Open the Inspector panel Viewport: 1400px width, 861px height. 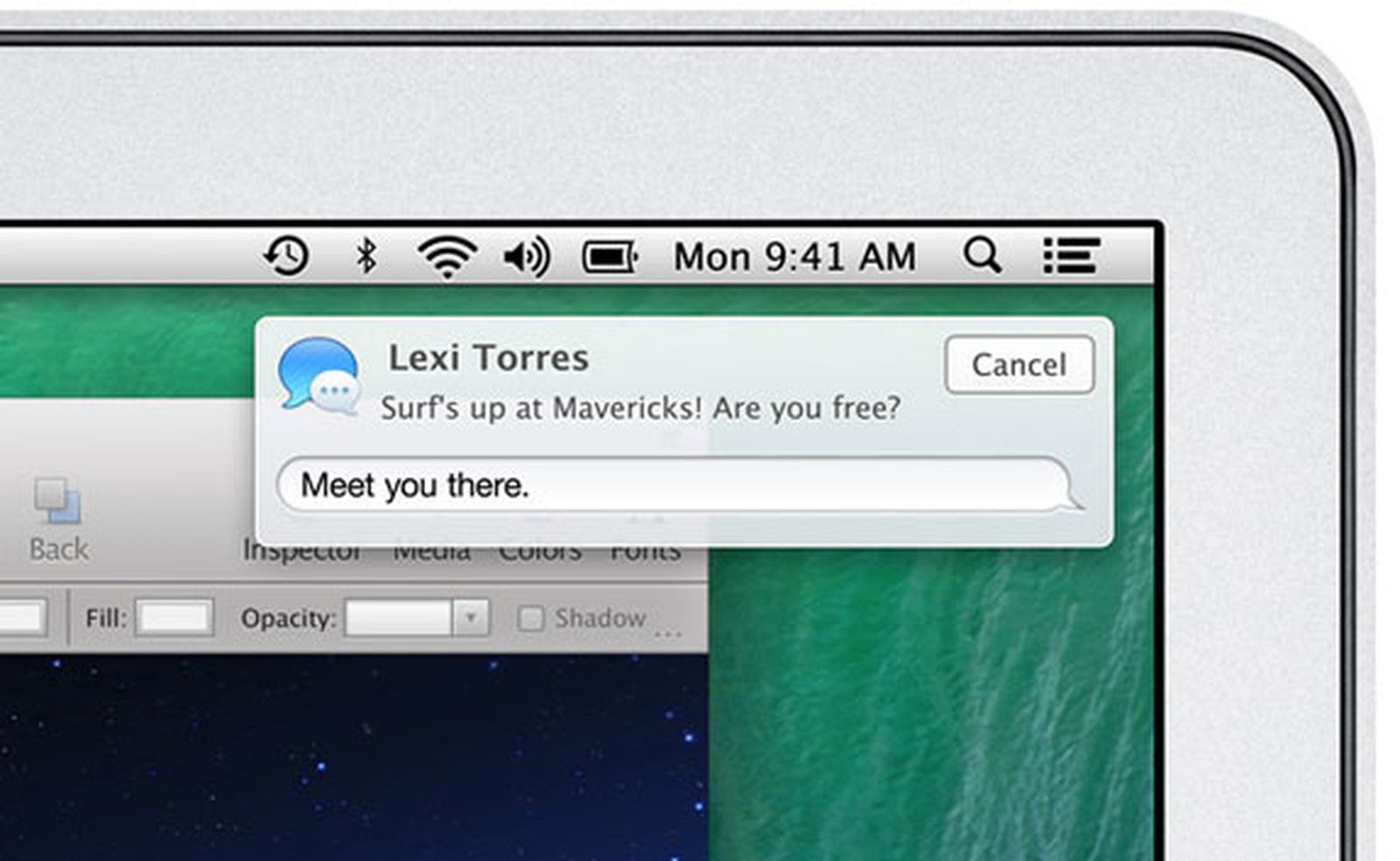[x=303, y=550]
